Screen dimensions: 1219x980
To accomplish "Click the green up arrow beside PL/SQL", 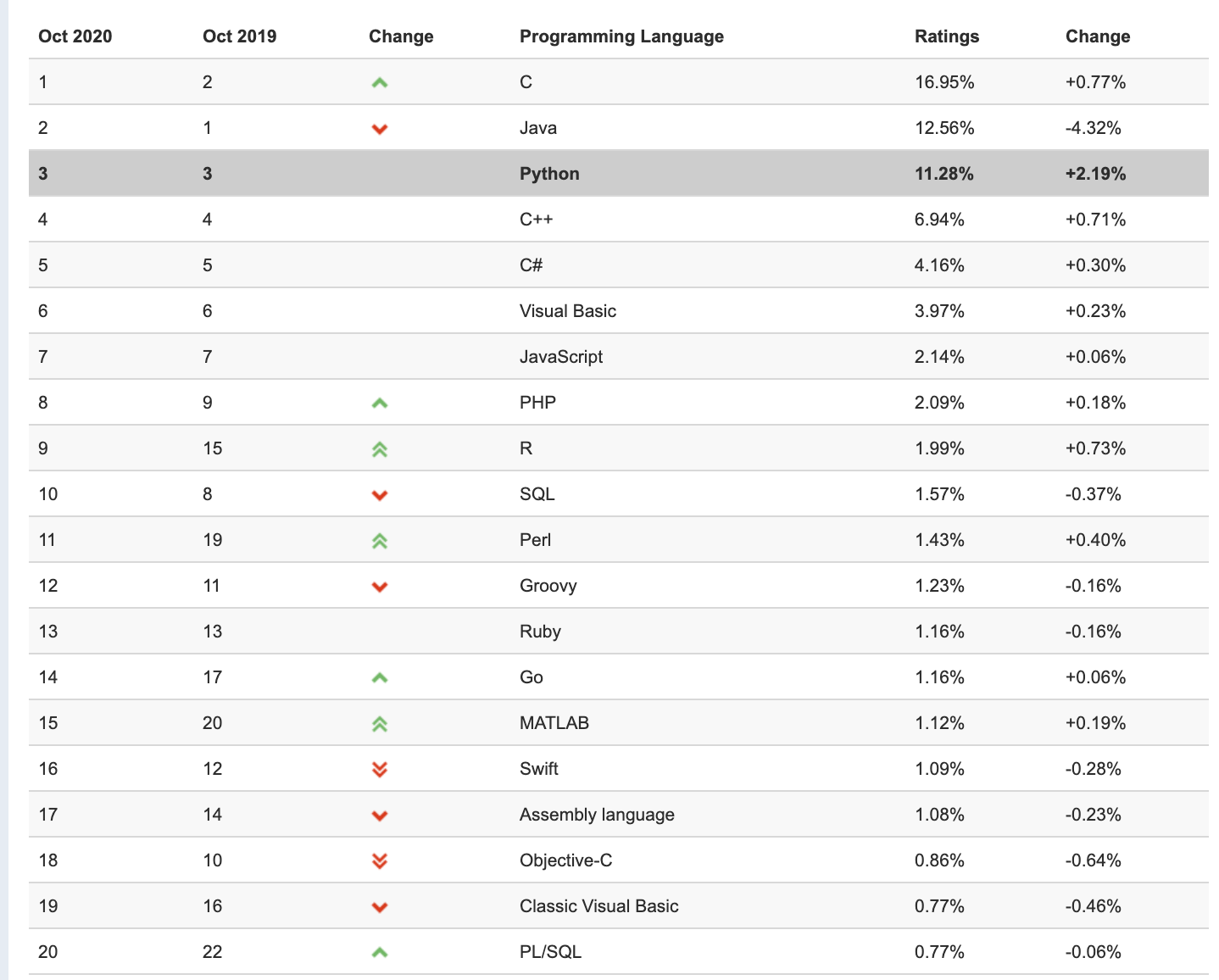I will [x=380, y=953].
